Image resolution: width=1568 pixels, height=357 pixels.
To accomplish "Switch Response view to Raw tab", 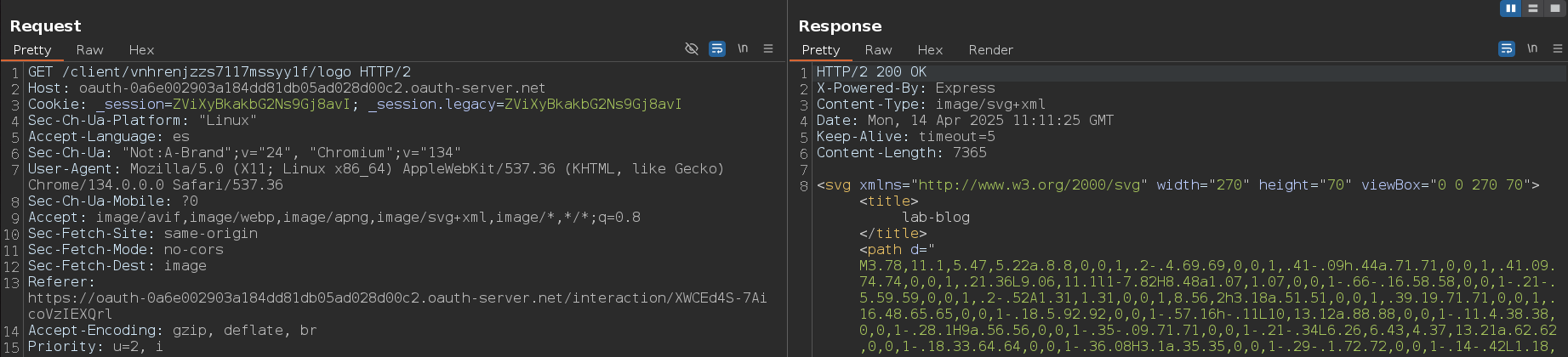I will [878, 50].
